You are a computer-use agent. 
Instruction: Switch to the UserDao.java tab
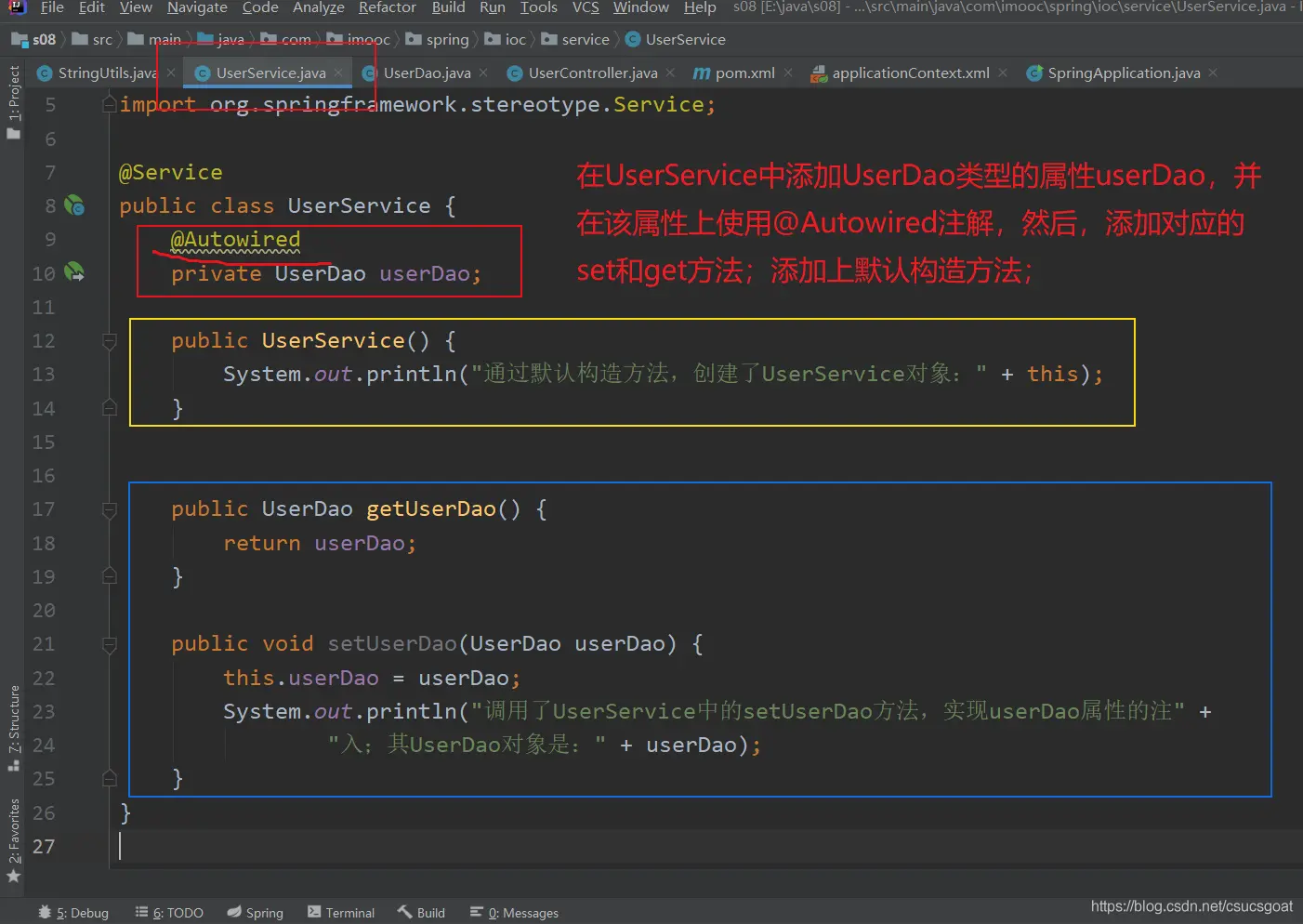pos(426,73)
